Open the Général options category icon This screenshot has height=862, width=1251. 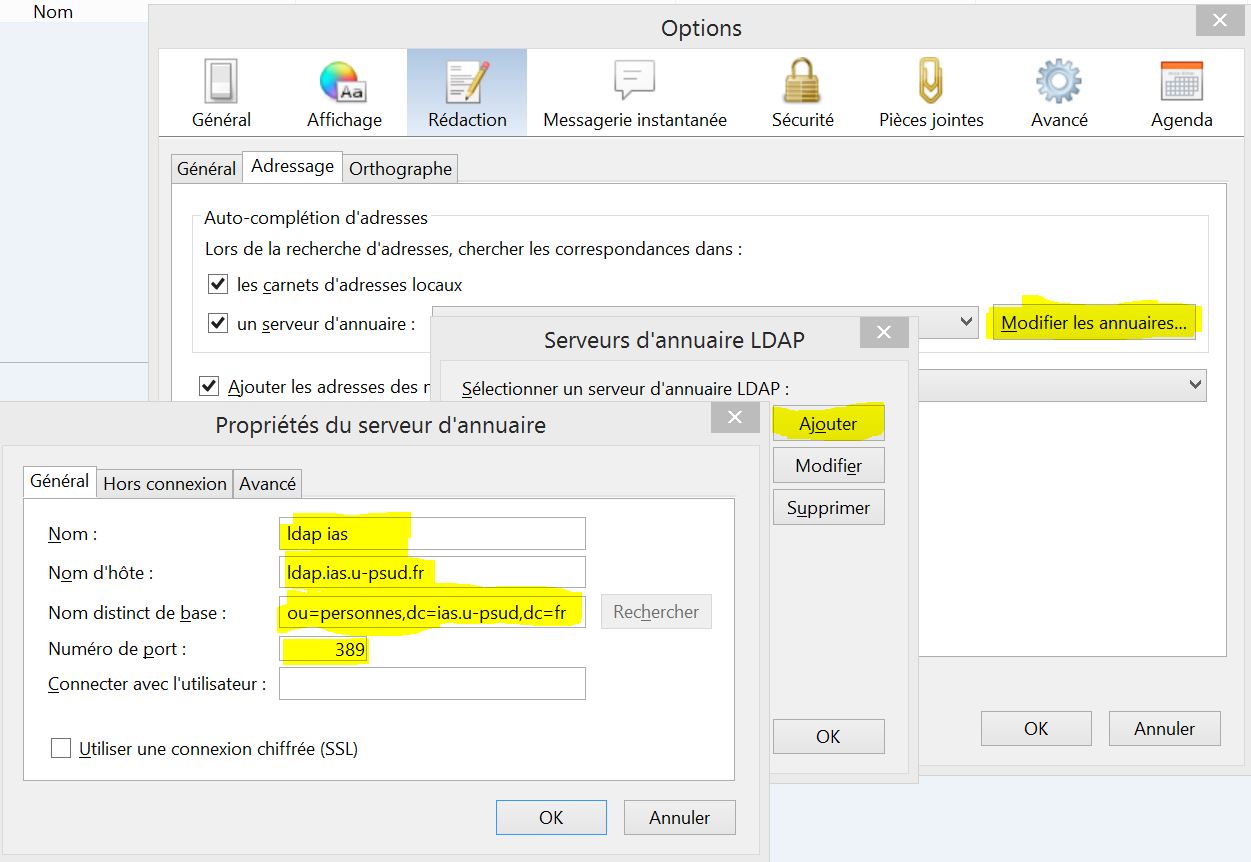pos(221,83)
